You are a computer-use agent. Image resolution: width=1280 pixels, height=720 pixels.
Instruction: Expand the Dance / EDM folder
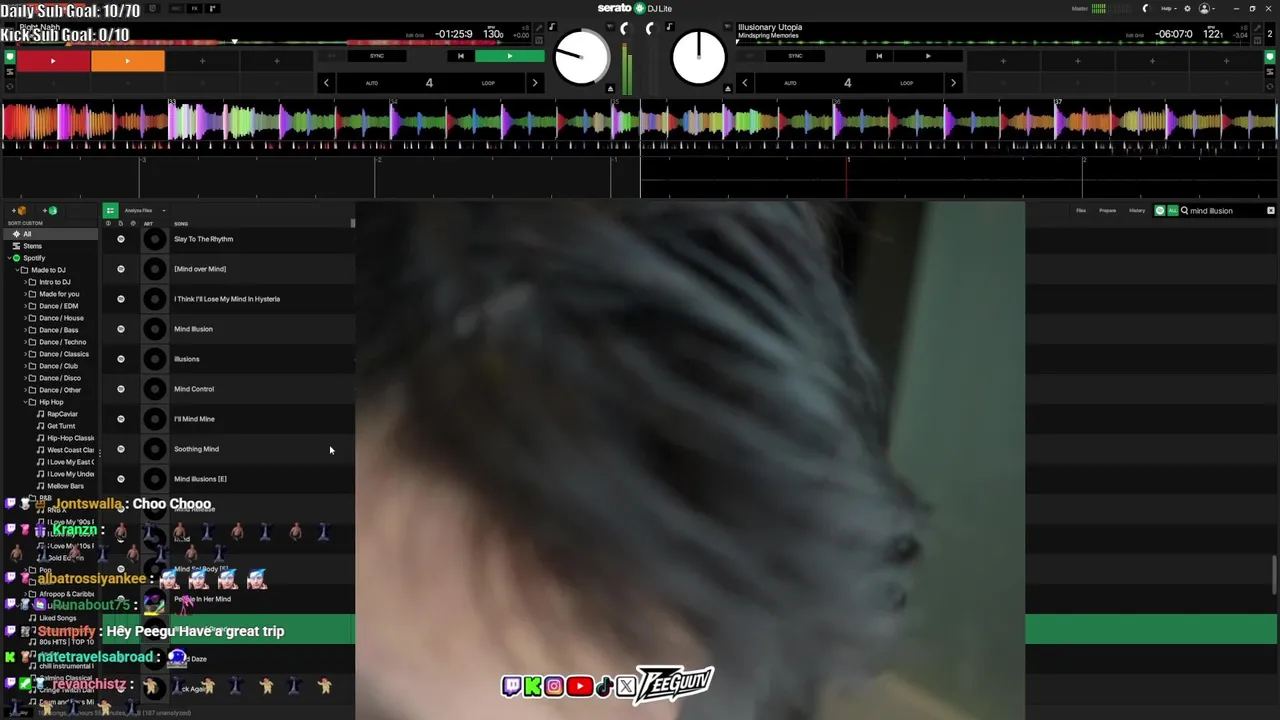(x=25, y=306)
